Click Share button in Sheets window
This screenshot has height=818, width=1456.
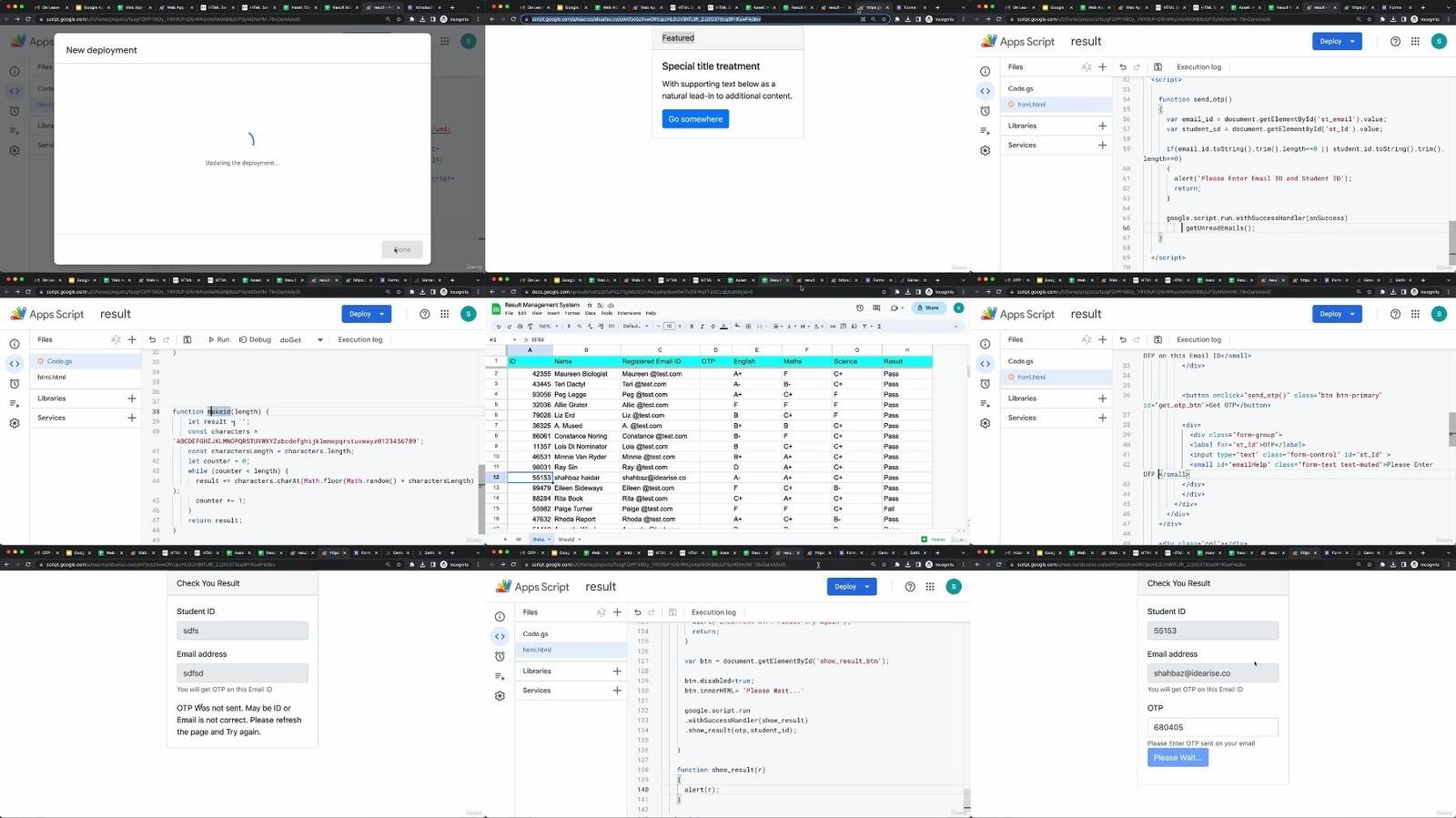point(929,308)
